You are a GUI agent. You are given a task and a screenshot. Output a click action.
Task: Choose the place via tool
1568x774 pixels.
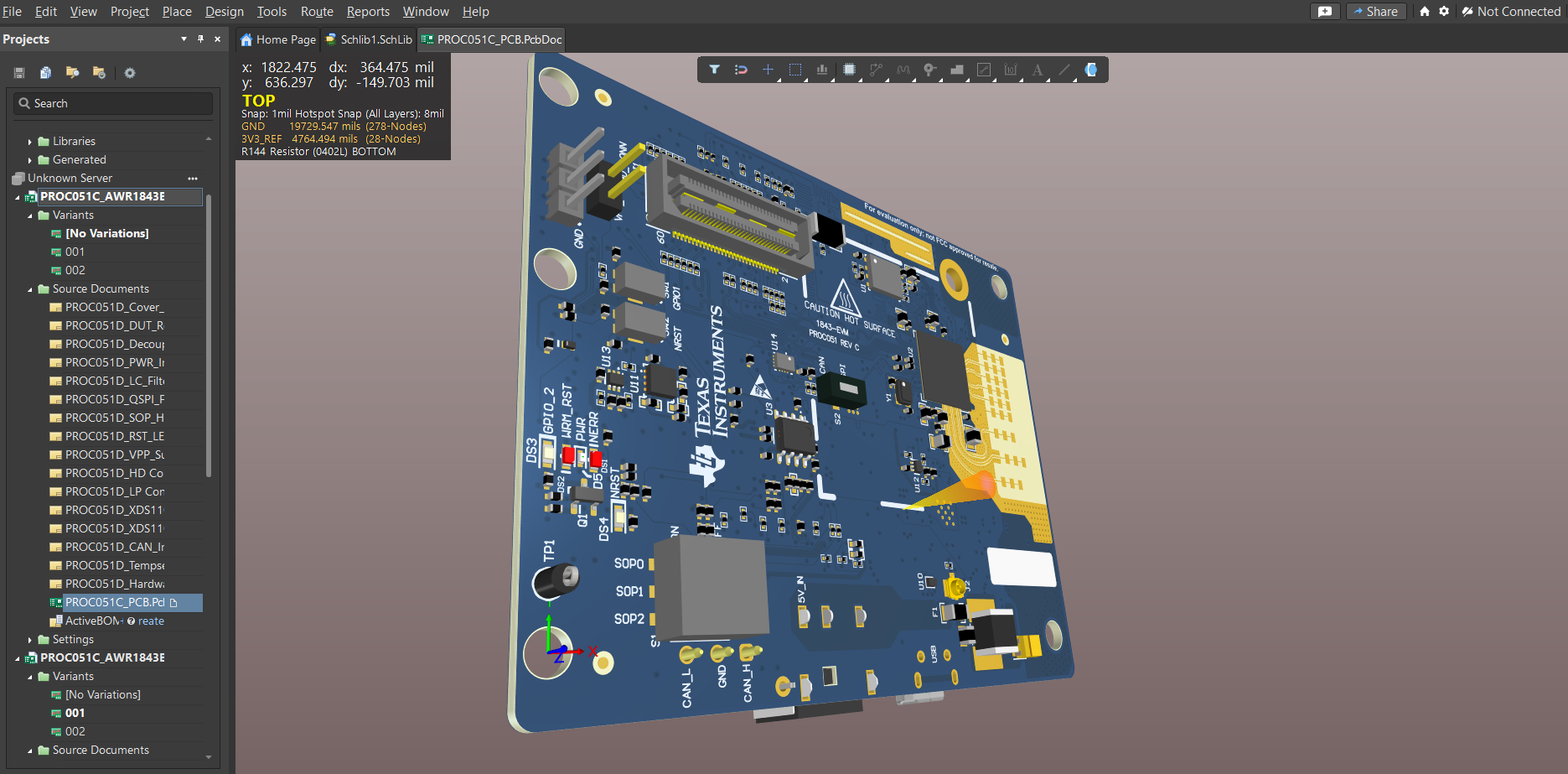pyautogui.click(x=929, y=70)
